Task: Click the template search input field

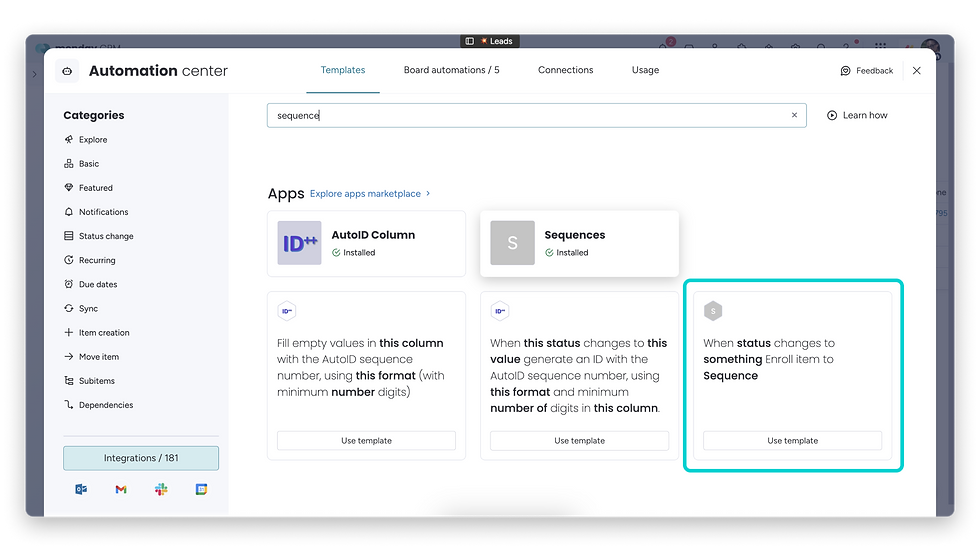Action: pos(536,116)
